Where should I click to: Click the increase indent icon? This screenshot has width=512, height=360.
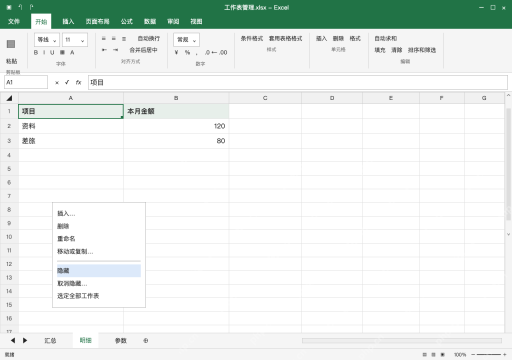point(115,50)
